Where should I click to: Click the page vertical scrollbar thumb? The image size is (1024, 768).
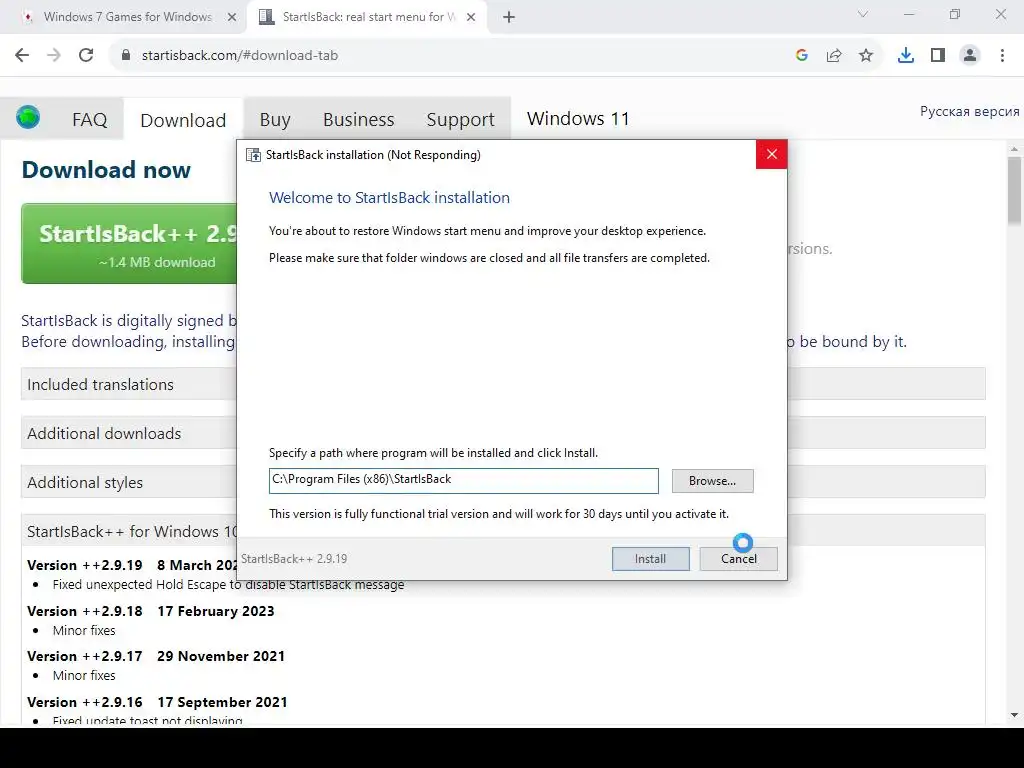(x=1014, y=189)
